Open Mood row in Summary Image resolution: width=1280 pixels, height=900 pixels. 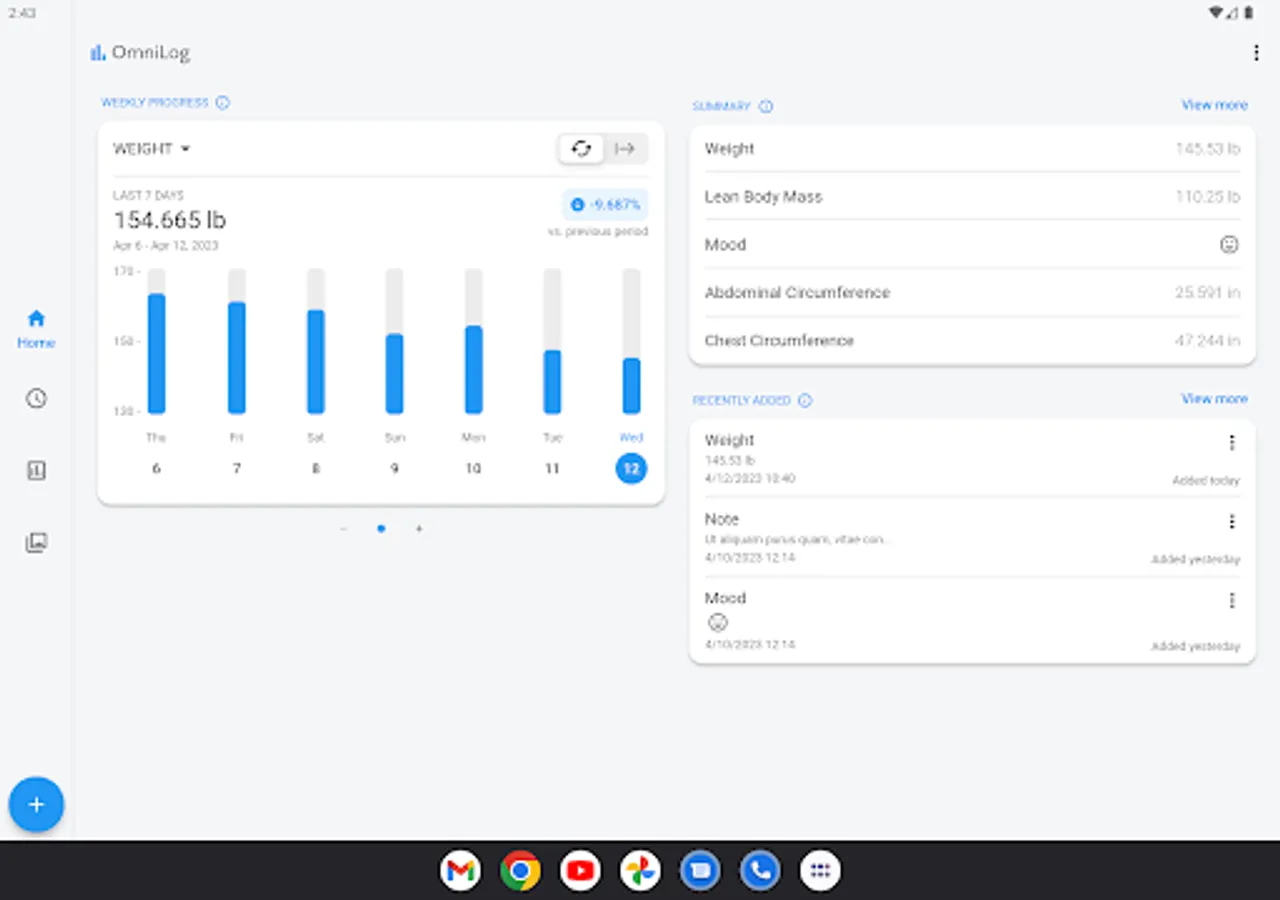(972, 245)
